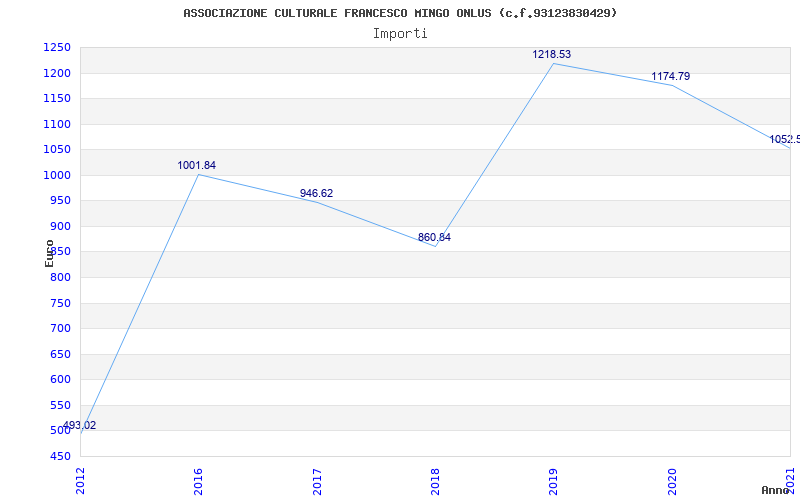Click the x-axis year 2017

317,481
